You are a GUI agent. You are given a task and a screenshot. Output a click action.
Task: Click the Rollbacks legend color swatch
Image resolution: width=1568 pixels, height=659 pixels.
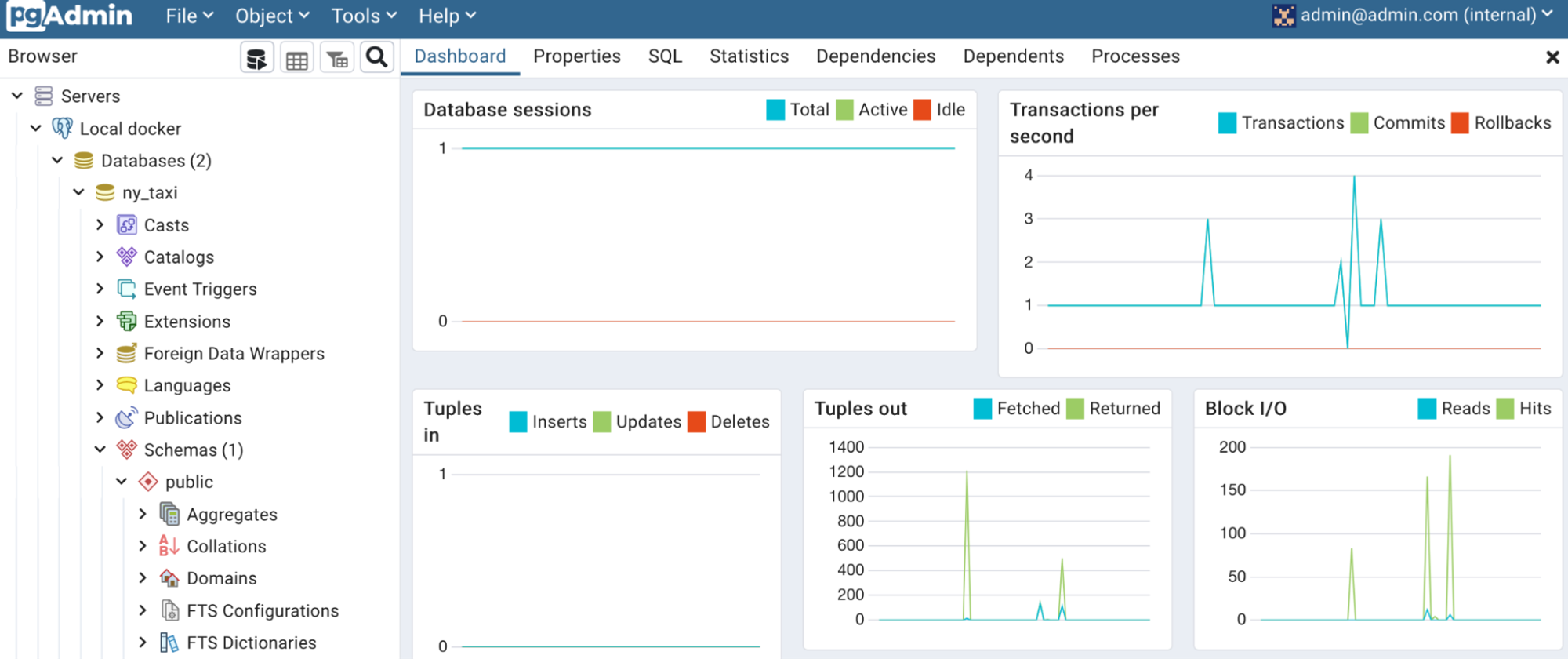(1460, 123)
